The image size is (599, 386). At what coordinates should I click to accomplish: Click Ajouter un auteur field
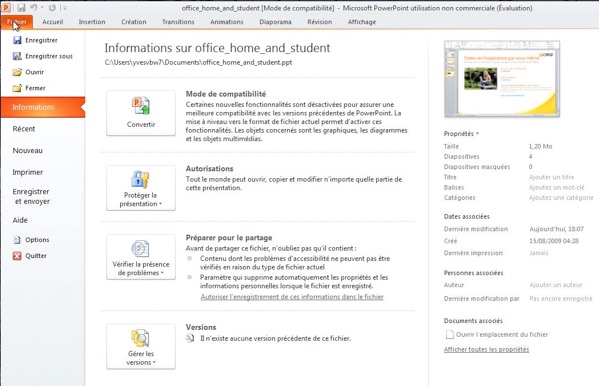pos(556,285)
